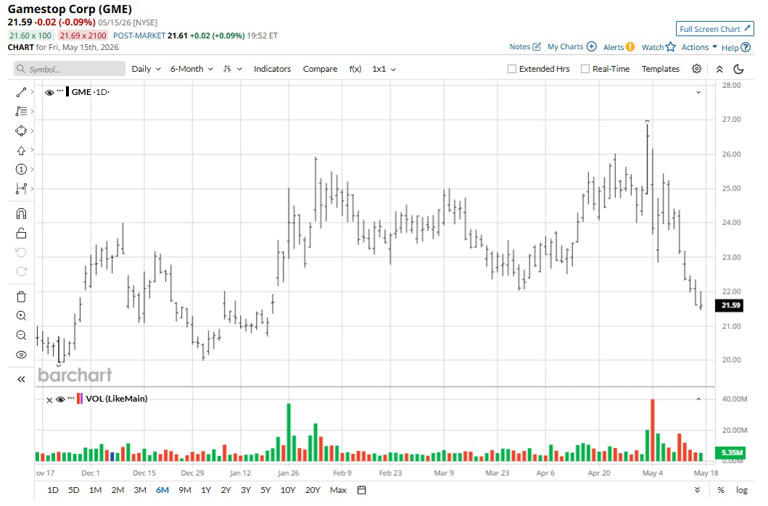This screenshot has width=768, height=506.
Task: Click the zoom out magnifier
Action: tap(21, 335)
